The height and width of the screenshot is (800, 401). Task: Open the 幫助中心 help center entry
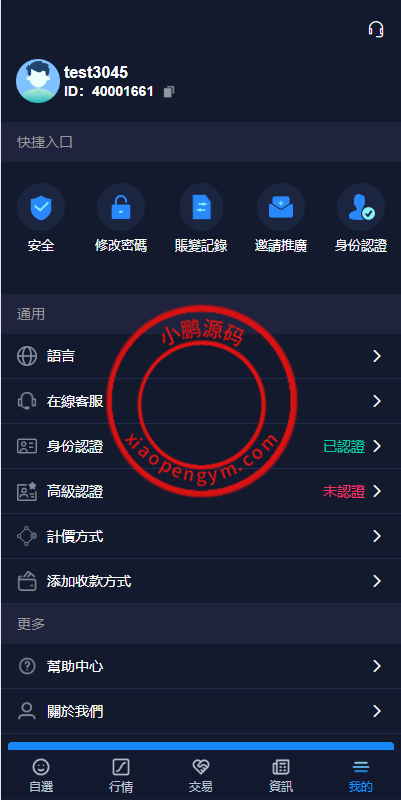coord(200,666)
